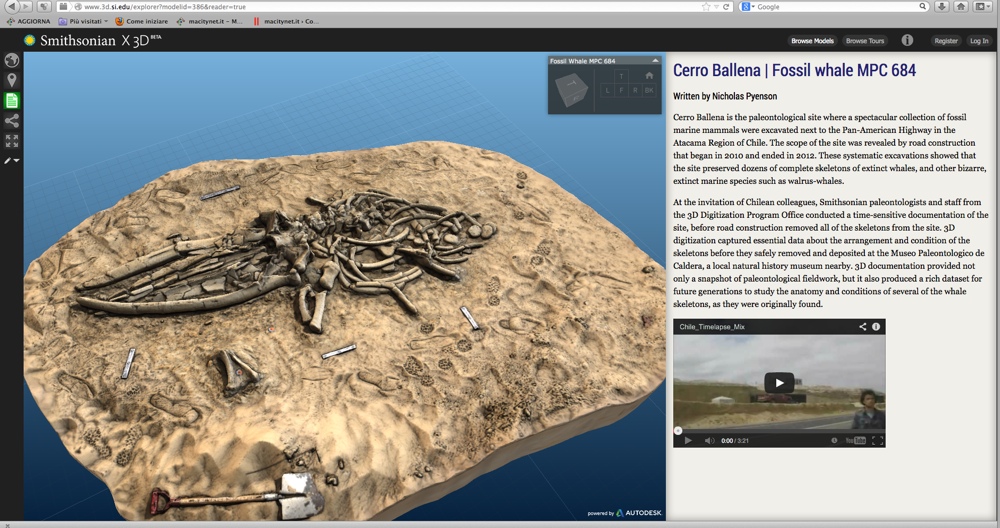The width and height of the screenshot is (1000, 528).
Task: Click the share icon on video title bar
Action: coord(862,326)
